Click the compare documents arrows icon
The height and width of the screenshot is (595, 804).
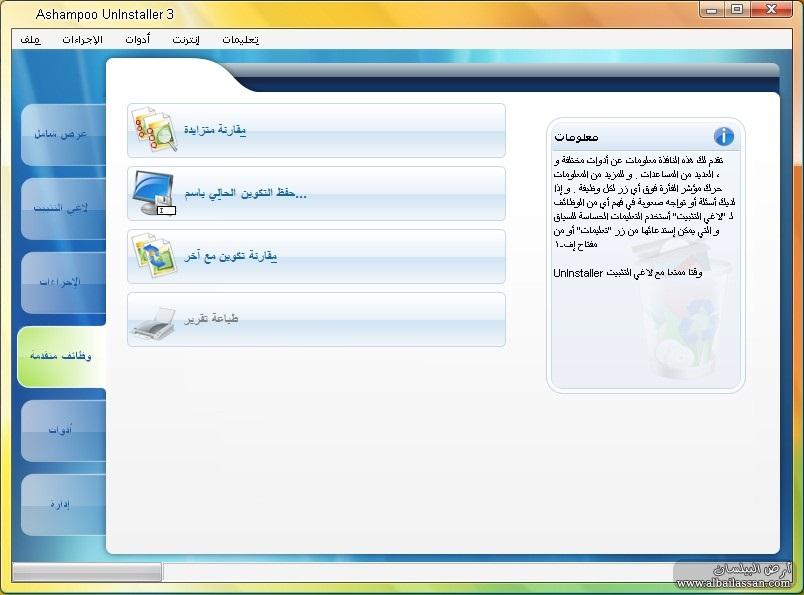(154, 255)
